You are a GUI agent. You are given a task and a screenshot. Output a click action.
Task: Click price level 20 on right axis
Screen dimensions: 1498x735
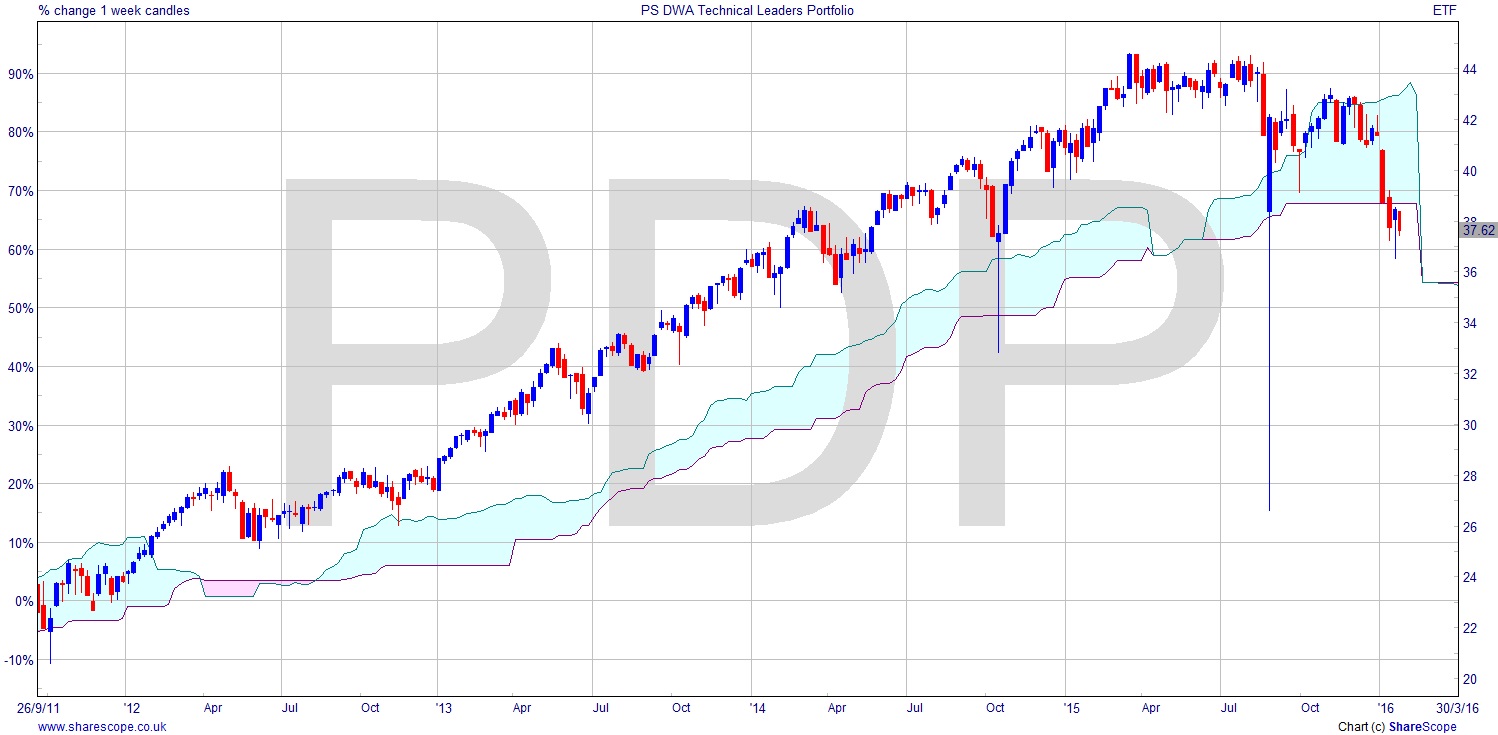1470,680
